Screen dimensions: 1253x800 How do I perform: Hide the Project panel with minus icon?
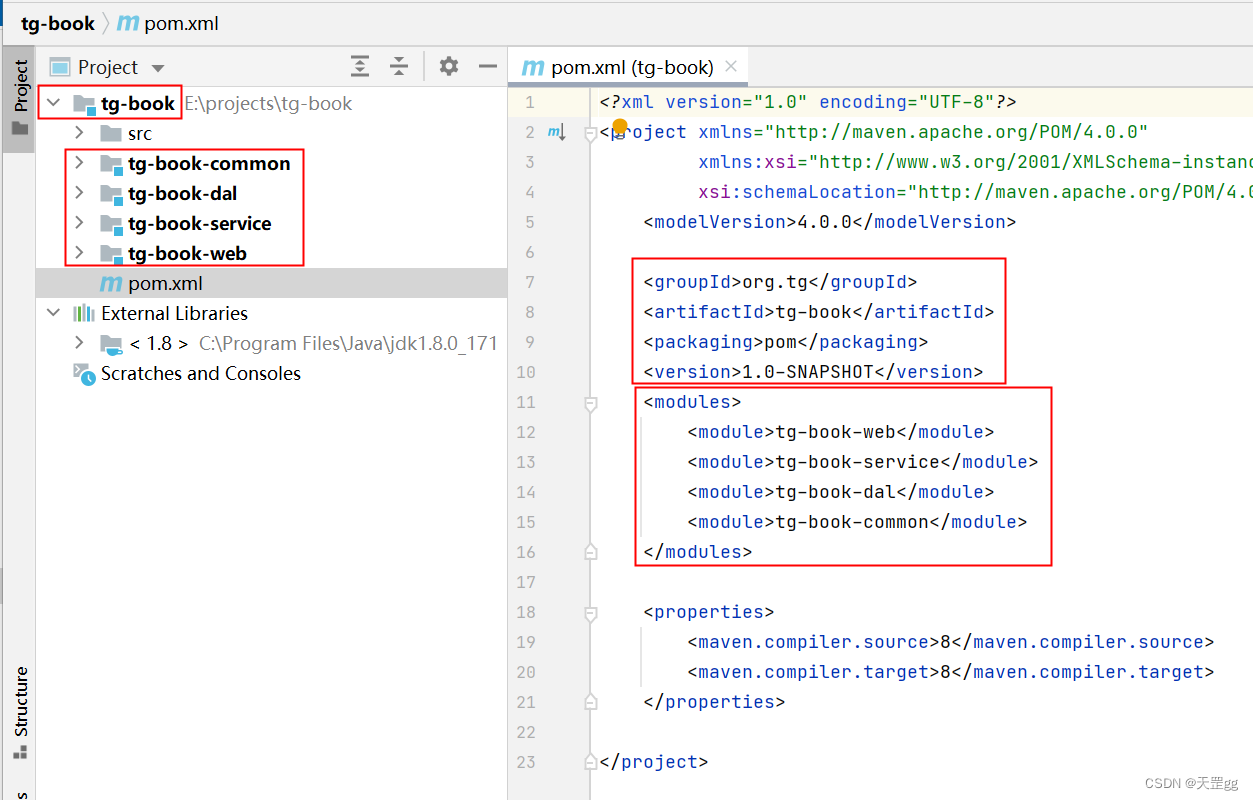(x=488, y=66)
